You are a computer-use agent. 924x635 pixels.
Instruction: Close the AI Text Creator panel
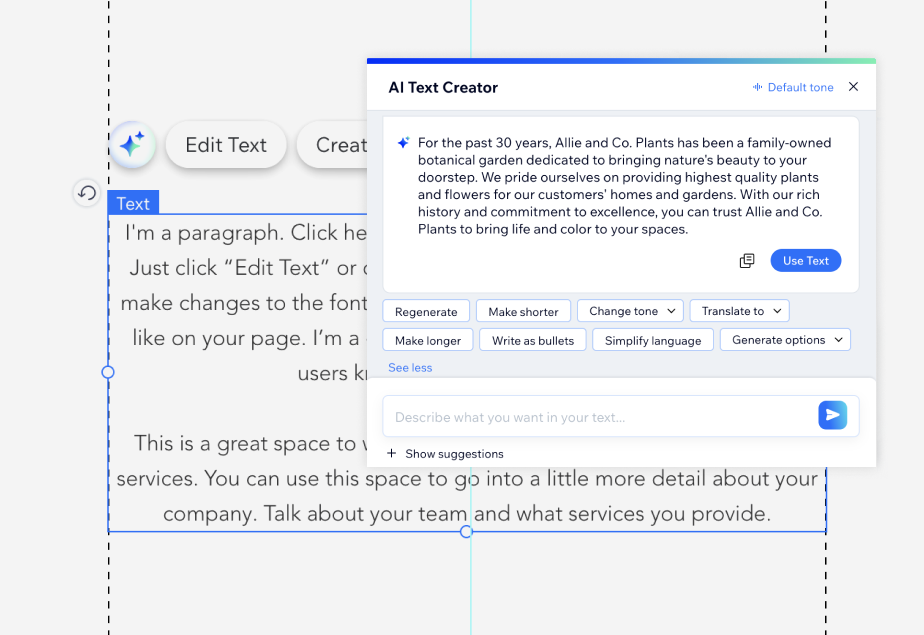click(x=853, y=87)
